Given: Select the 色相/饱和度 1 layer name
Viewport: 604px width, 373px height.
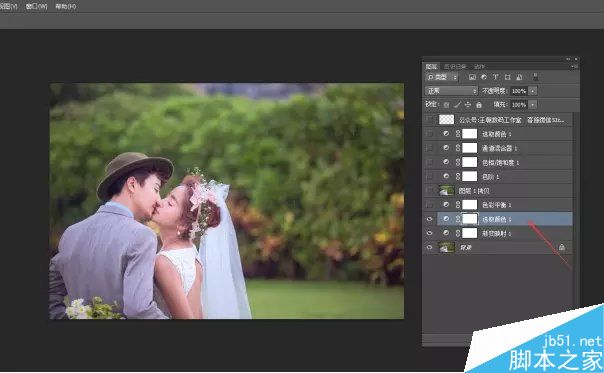Looking at the screenshot, I should point(500,163).
